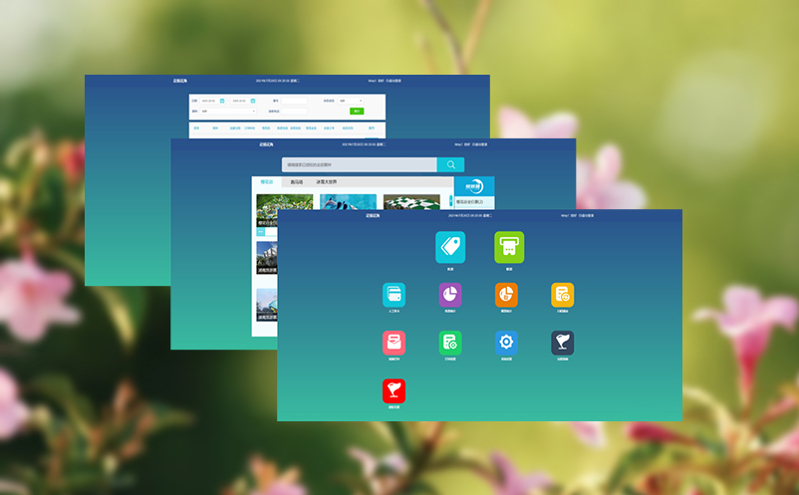Image resolution: width=799 pixels, height=495 pixels.
Task: Switch to the 跑马场 tab
Action: (296, 182)
